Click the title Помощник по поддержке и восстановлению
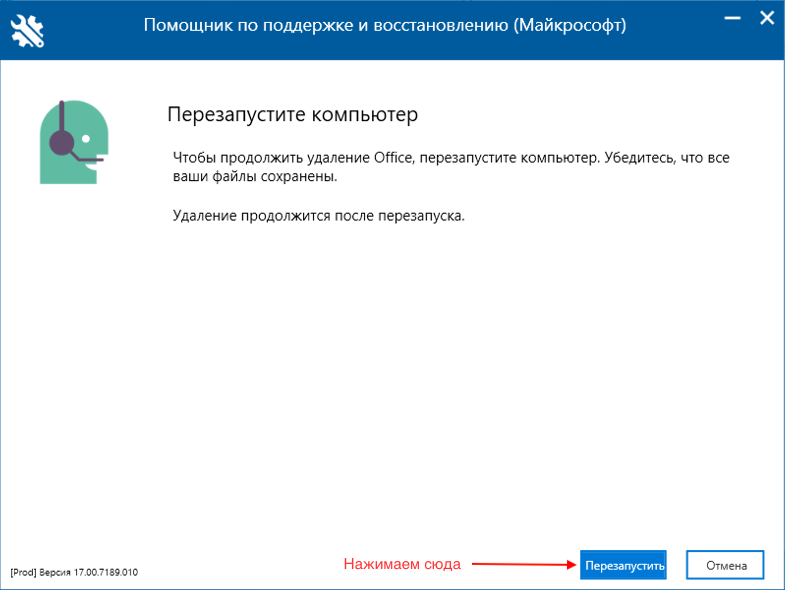 tap(384, 25)
